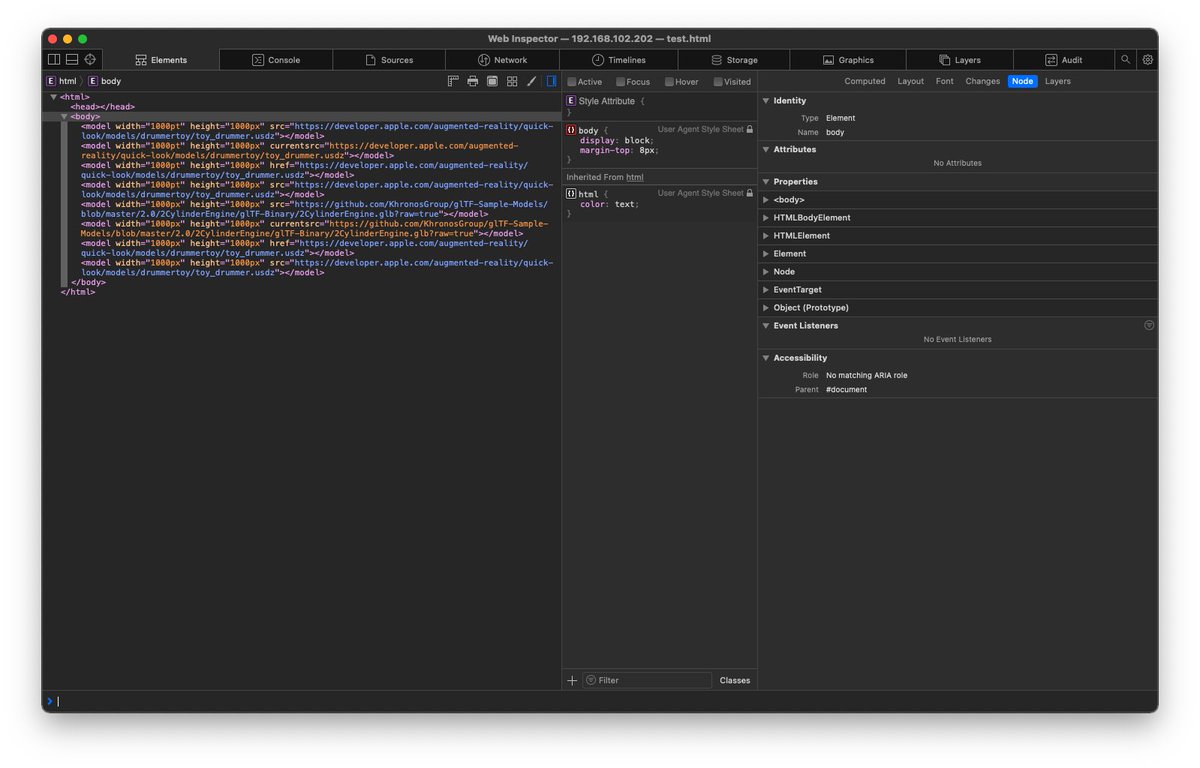Open the Layers tab in the main tab bar

(x=960, y=60)
